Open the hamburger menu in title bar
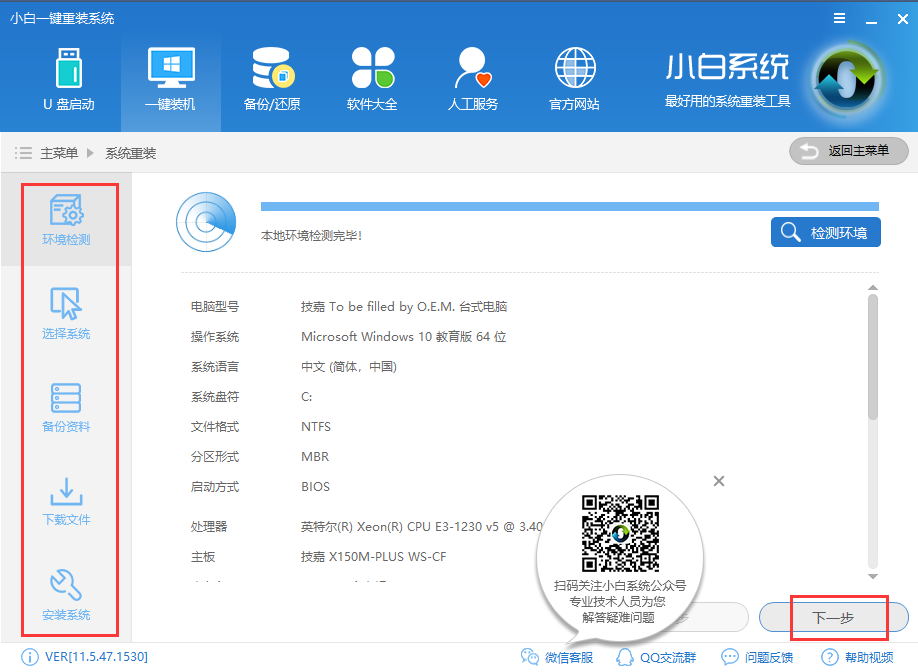Screen dimensions: 918x672 click(x=838, y=17)
